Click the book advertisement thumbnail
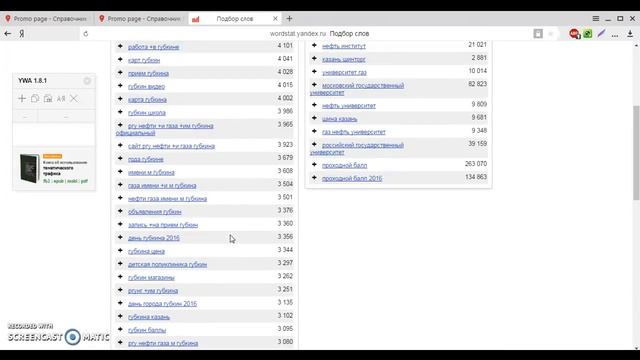This screenshot has width=640, height=360. click(x=29, y=168)
